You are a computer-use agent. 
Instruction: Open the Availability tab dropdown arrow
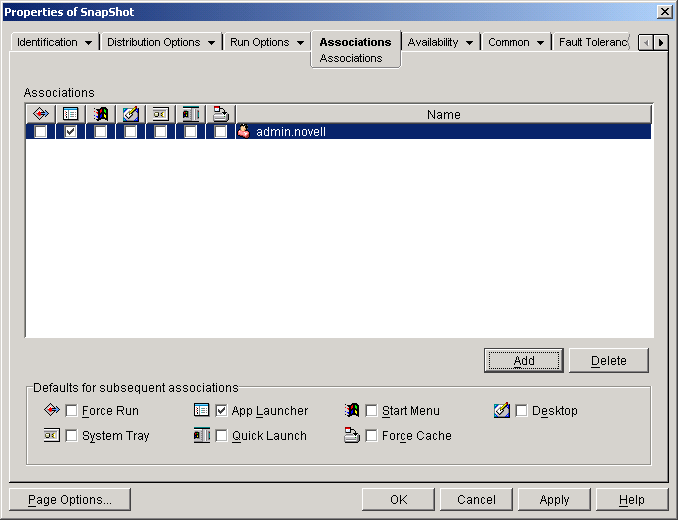tap(470, 43)
